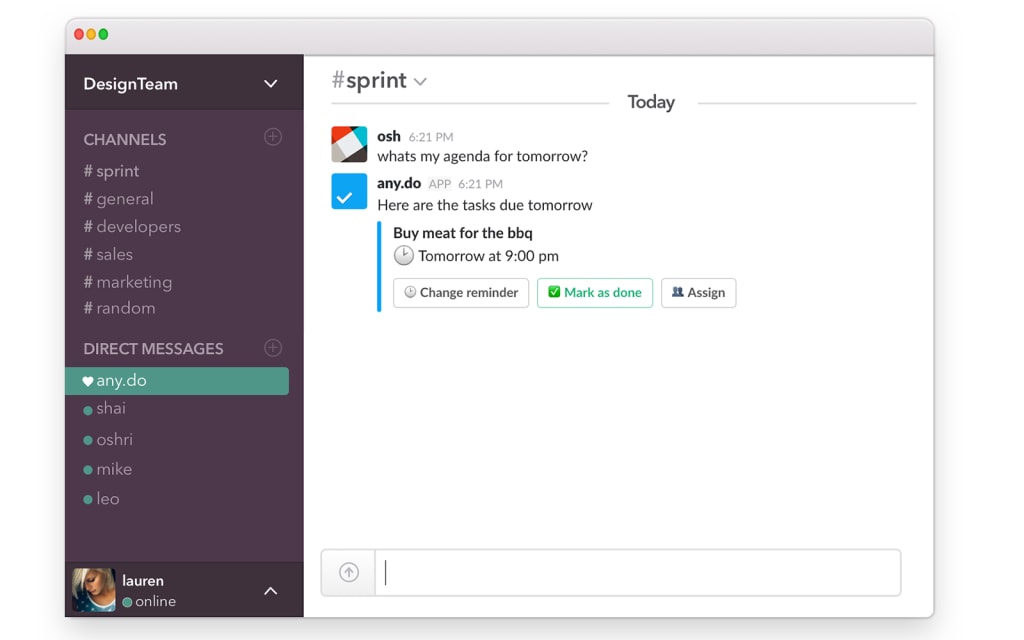Click the osh username in chat

click(x=389, y=136)
